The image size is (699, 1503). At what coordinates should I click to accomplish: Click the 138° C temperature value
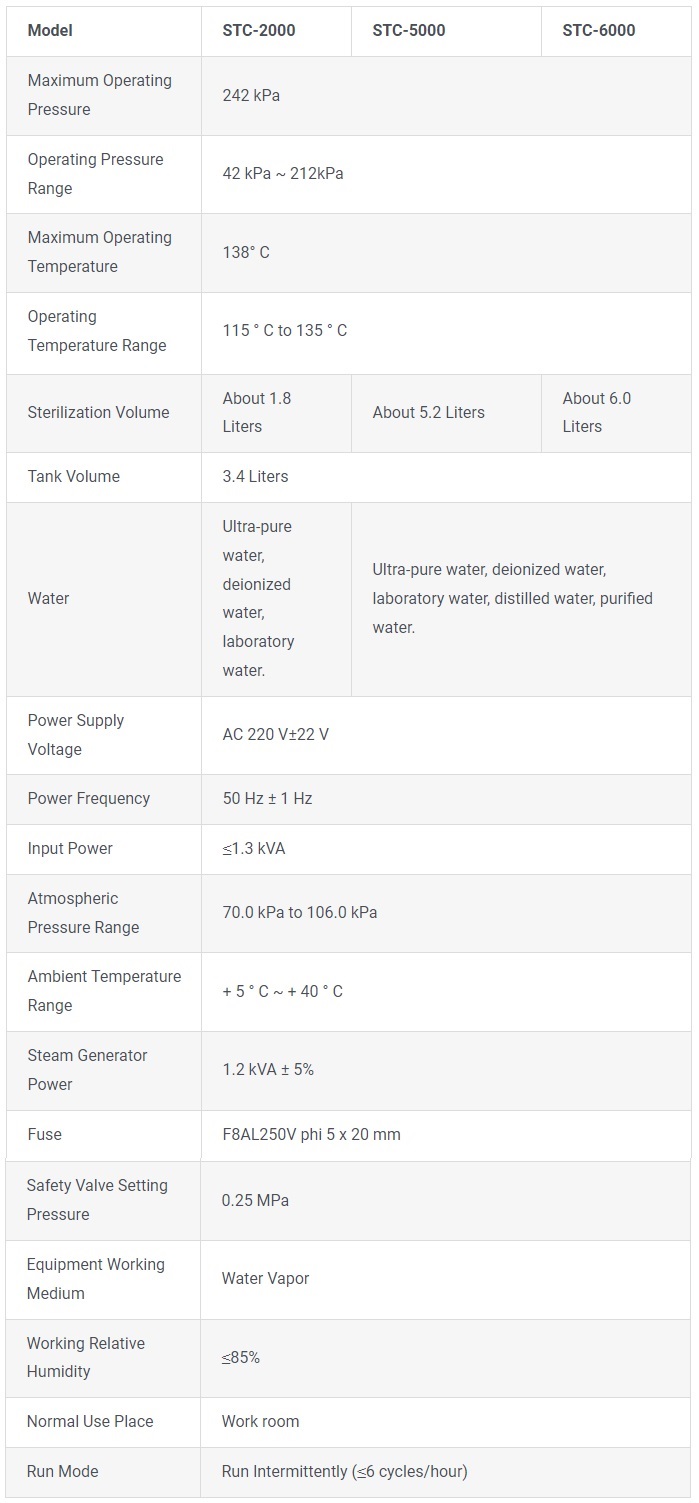pos(246,252)
